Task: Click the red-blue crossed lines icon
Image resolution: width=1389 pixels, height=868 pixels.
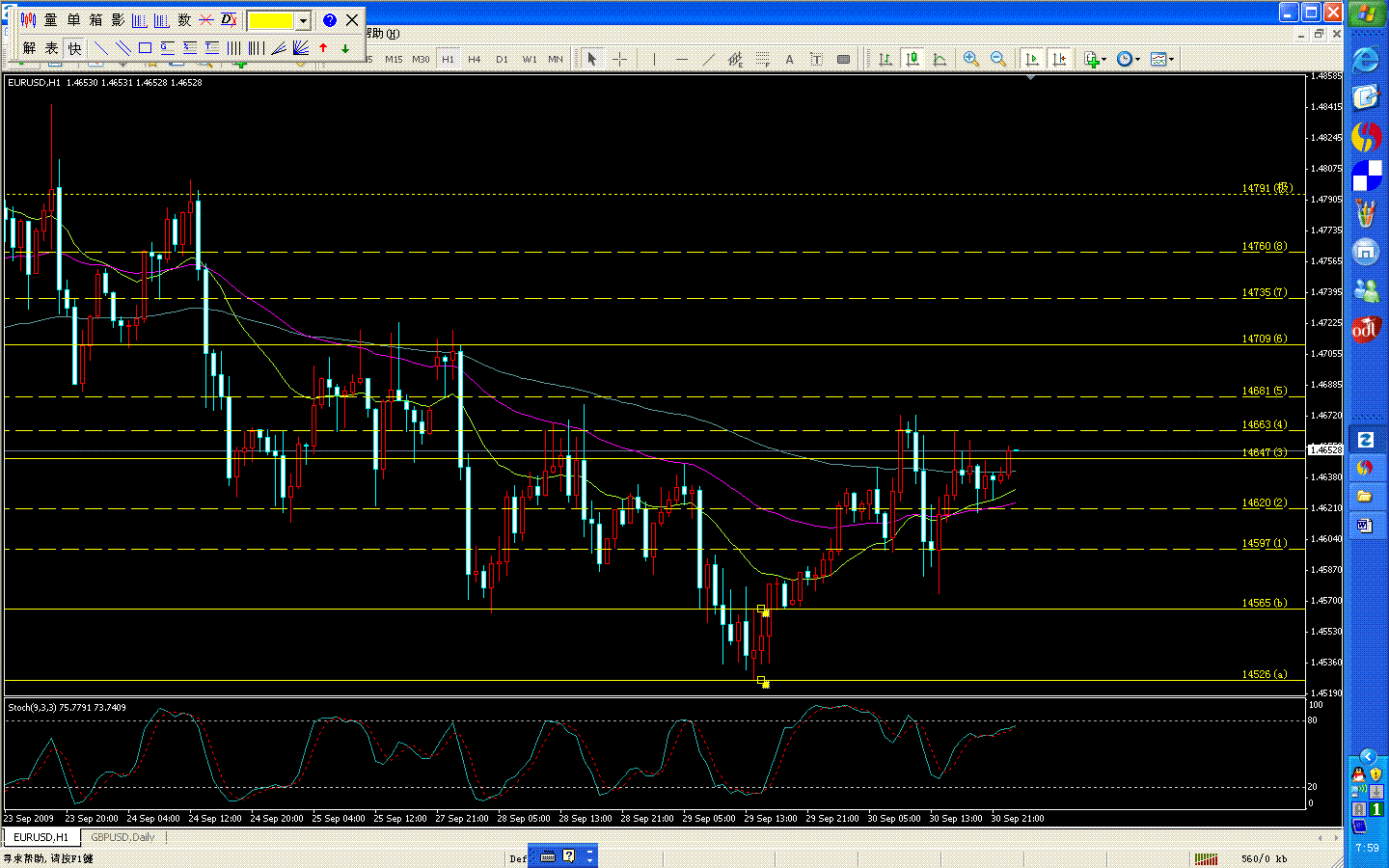Action: (x=206, y=20)
